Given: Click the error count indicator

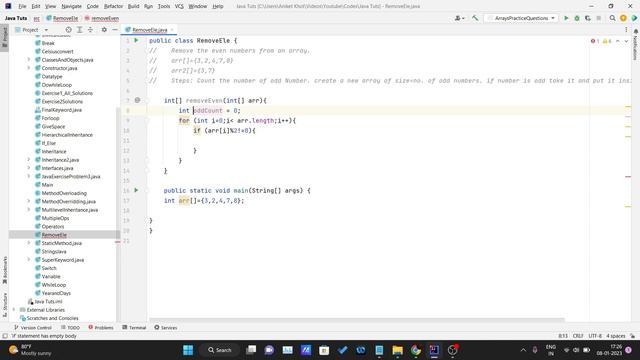Looking at the screenshot, I should tap(595, 41).
